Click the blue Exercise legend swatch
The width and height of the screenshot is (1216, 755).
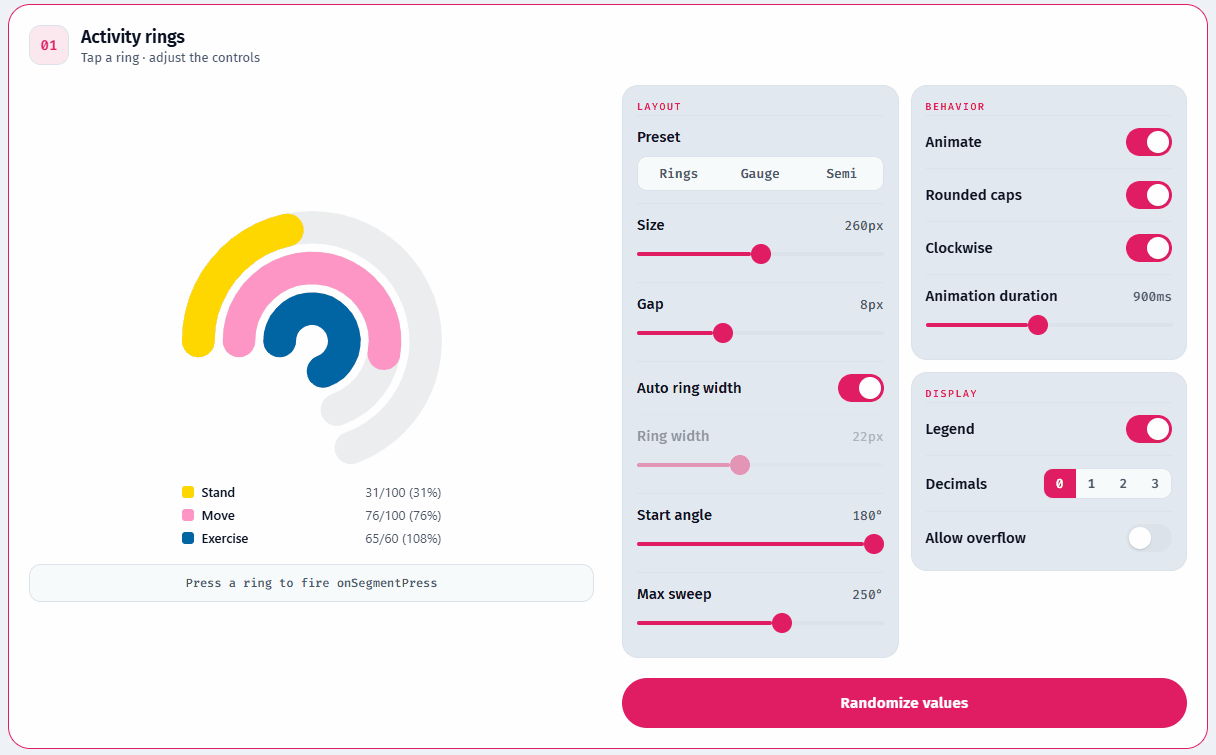coord(188,538)
